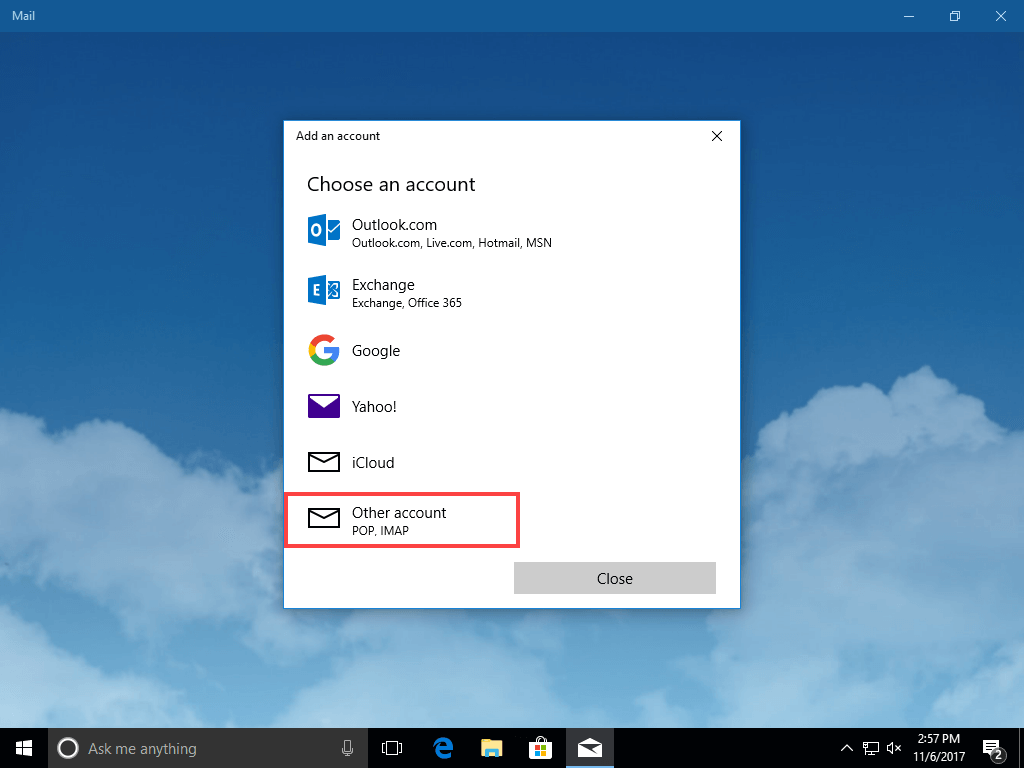This screenshot has height=768, width=1024.
Task: Show hidden system tray icons
Action: (x=846, y=748)
